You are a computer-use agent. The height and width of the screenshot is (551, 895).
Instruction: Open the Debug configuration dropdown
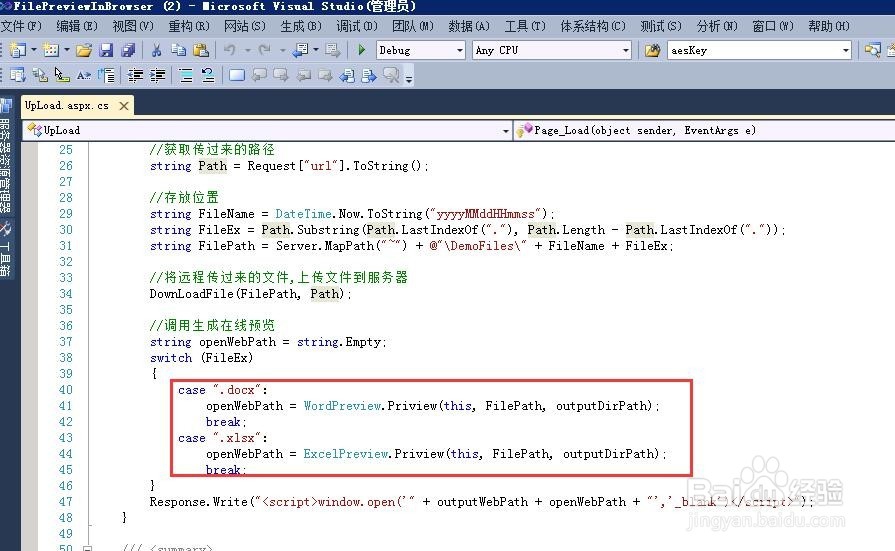coord(421,50)
